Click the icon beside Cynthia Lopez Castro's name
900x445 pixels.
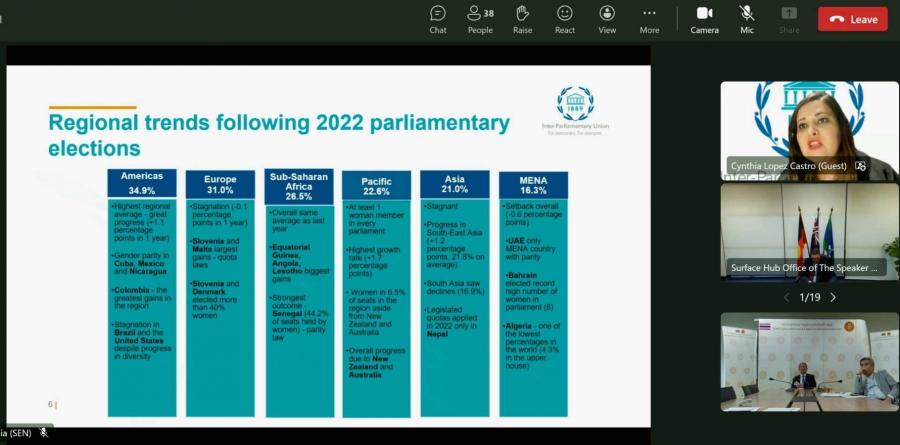pyautogui.click(x=860, y=166)
